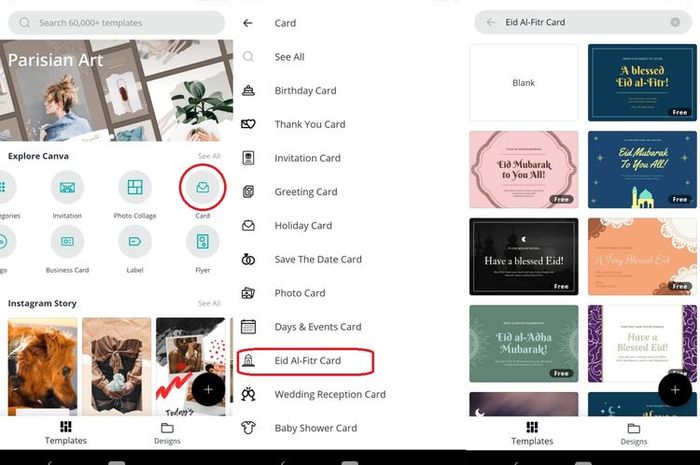Open the Flyer category icon
The width and height of the screenshot is (700, 465).
point(202,242)
